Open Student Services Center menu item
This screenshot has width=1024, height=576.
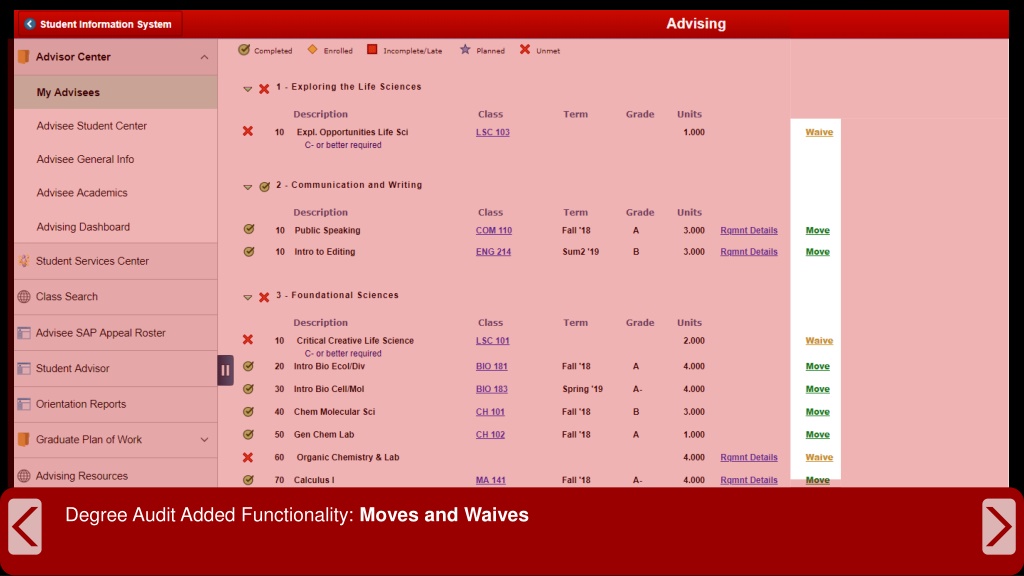(116, 261)
